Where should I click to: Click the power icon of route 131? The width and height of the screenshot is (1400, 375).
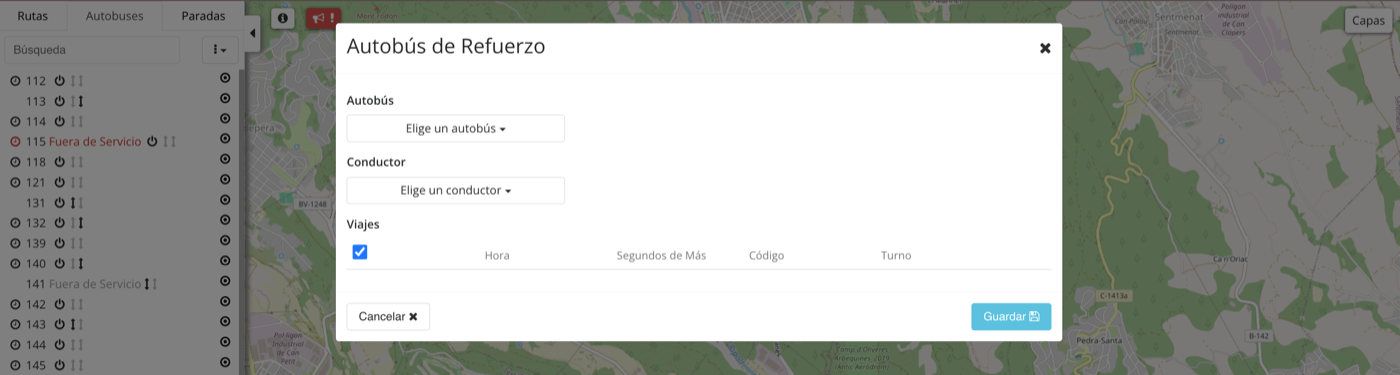59,203
